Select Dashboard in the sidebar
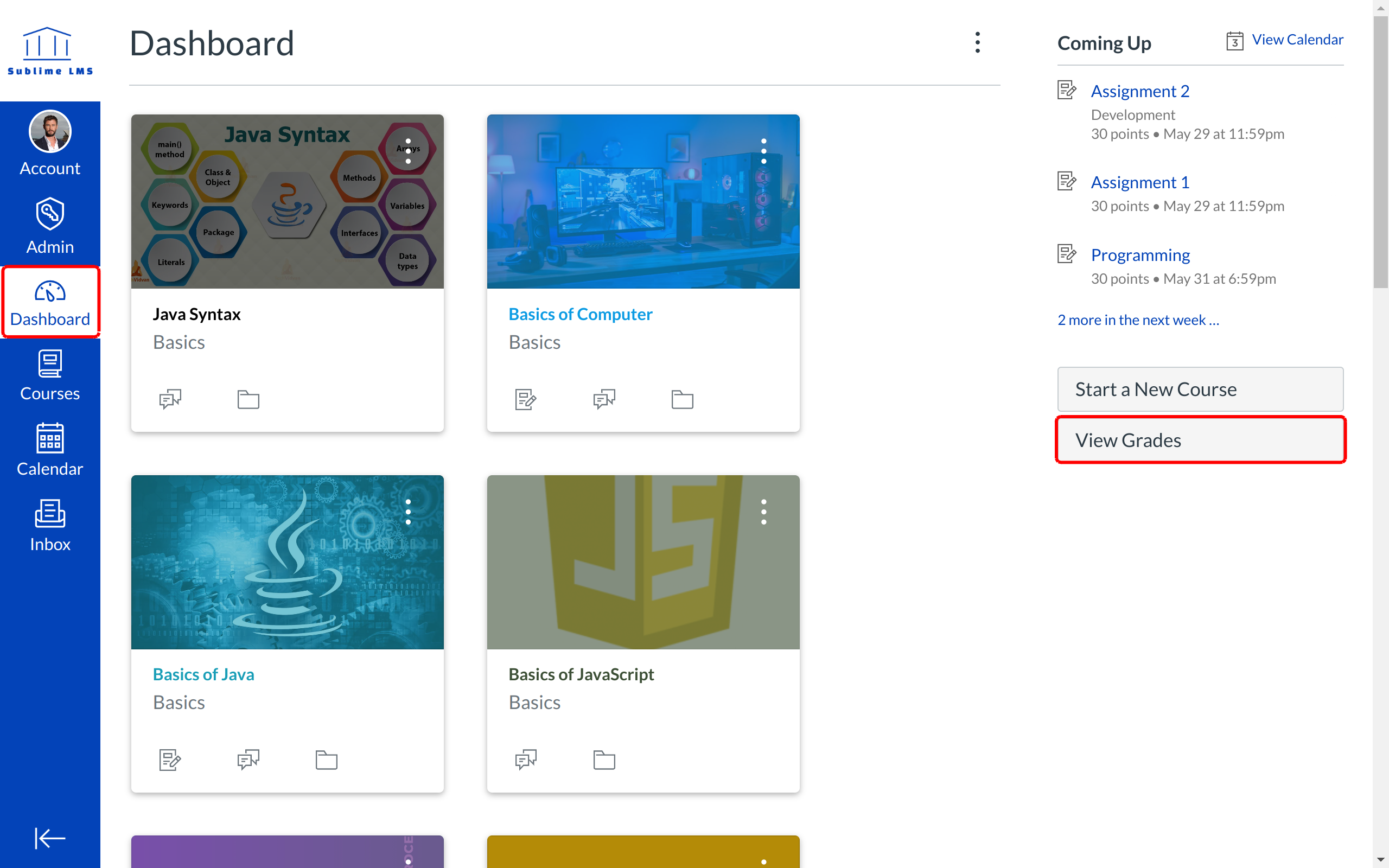1389x868 pixels. pyautogui.click(x=50, y=303)
